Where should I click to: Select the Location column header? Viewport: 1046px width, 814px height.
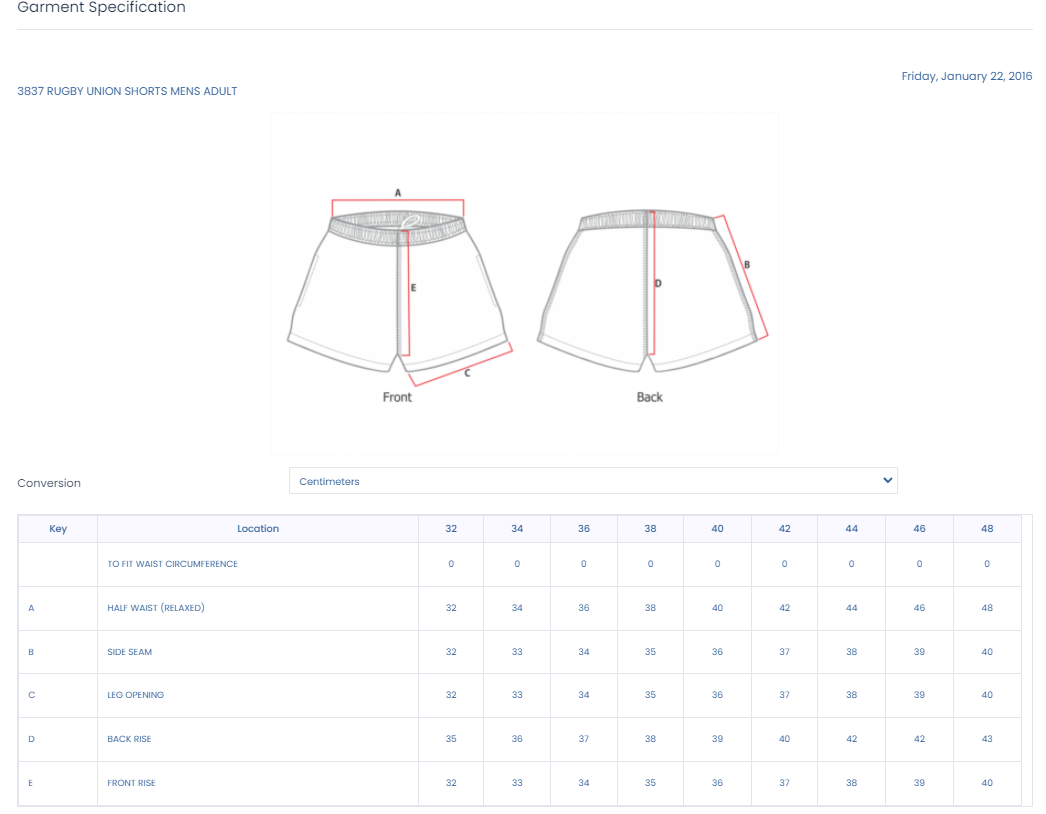click(x=258, y=528)
